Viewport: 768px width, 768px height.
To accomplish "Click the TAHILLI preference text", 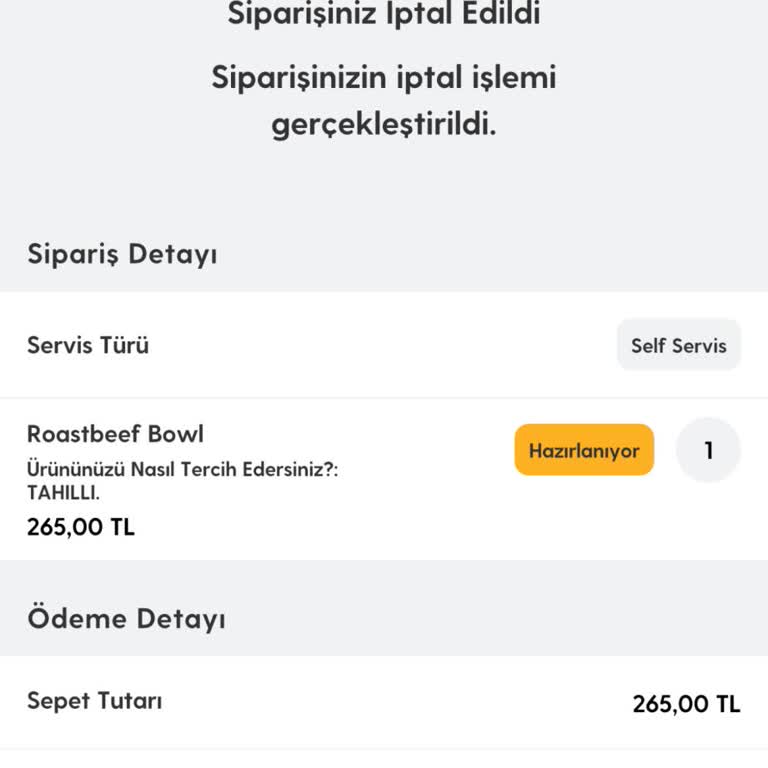I will pos(63,492).
